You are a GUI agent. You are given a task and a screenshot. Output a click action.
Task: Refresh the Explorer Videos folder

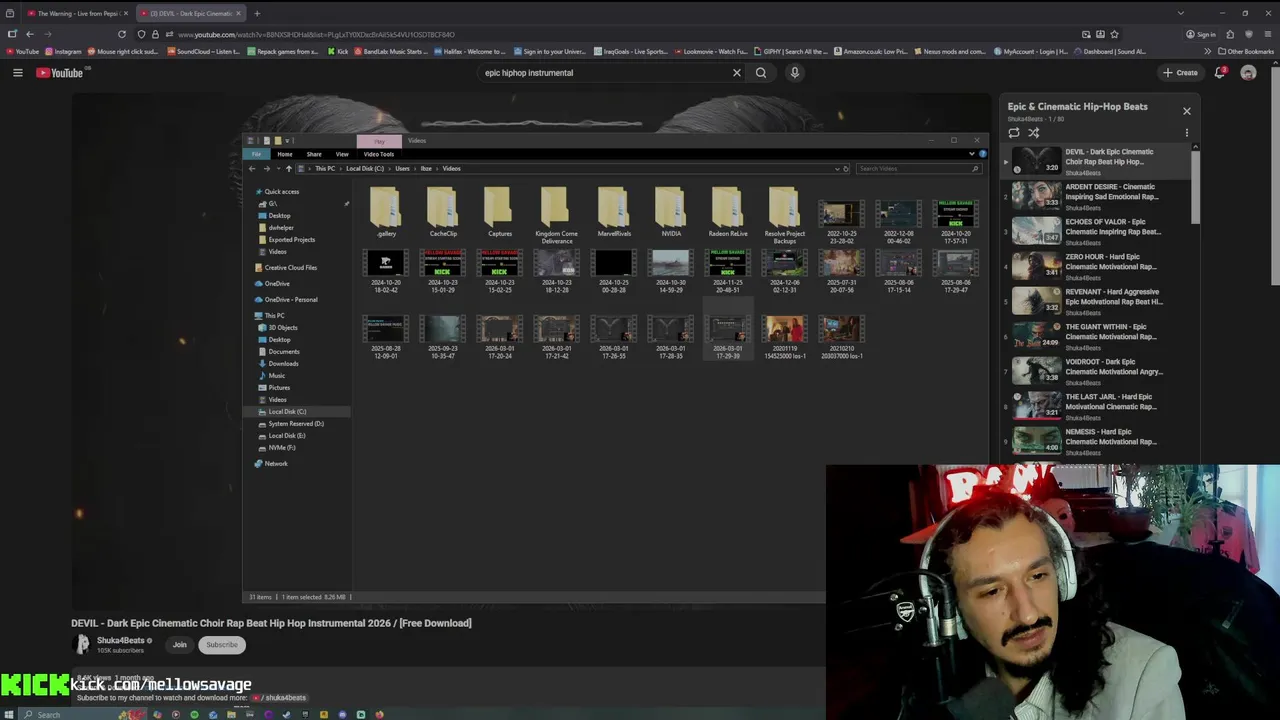846,168
